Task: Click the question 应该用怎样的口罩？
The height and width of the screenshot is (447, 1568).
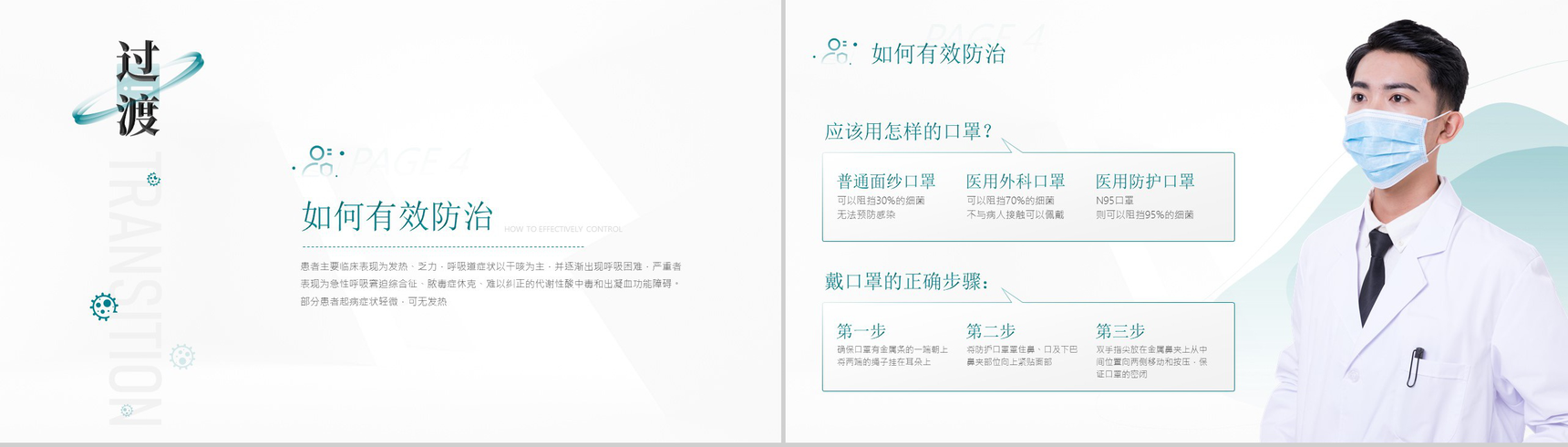Action: (x=909, y=131)
